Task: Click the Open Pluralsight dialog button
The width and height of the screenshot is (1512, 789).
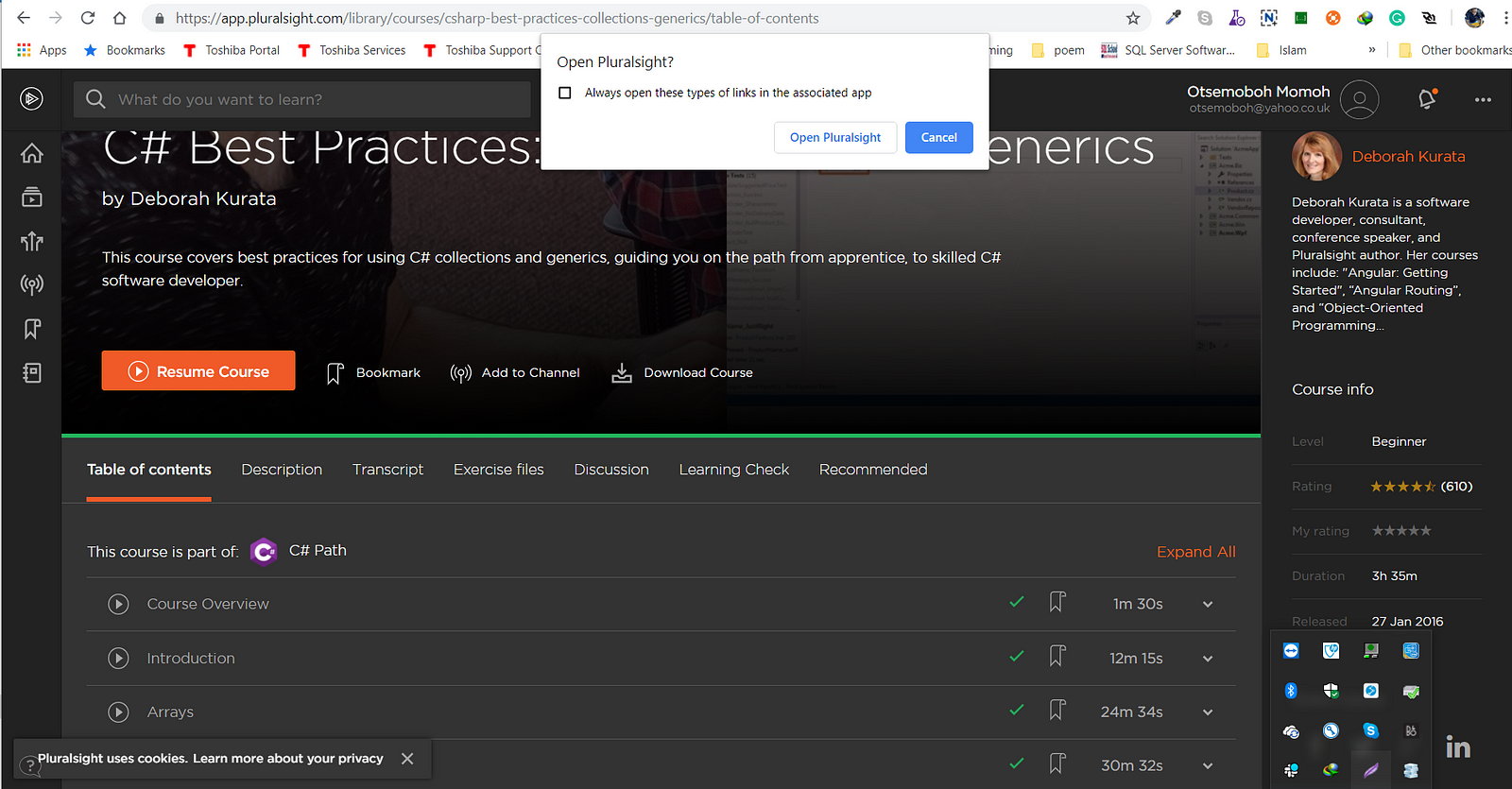Action: coord(835,137)
